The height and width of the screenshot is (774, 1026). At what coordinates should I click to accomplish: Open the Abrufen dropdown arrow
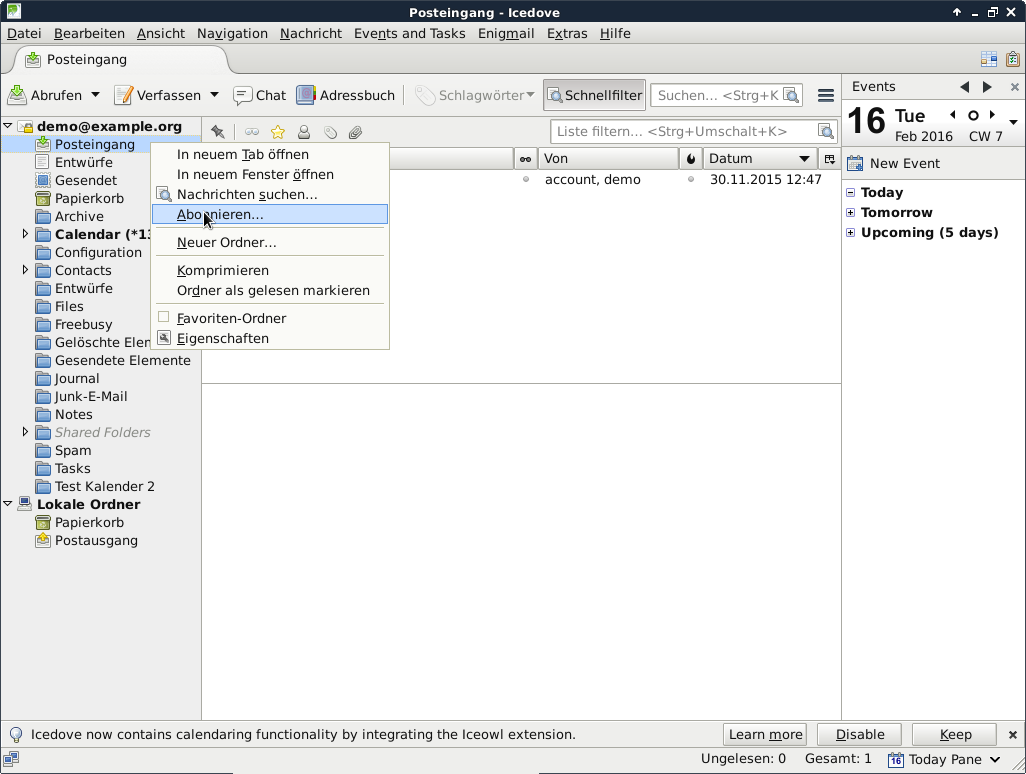tap(96, 96)
